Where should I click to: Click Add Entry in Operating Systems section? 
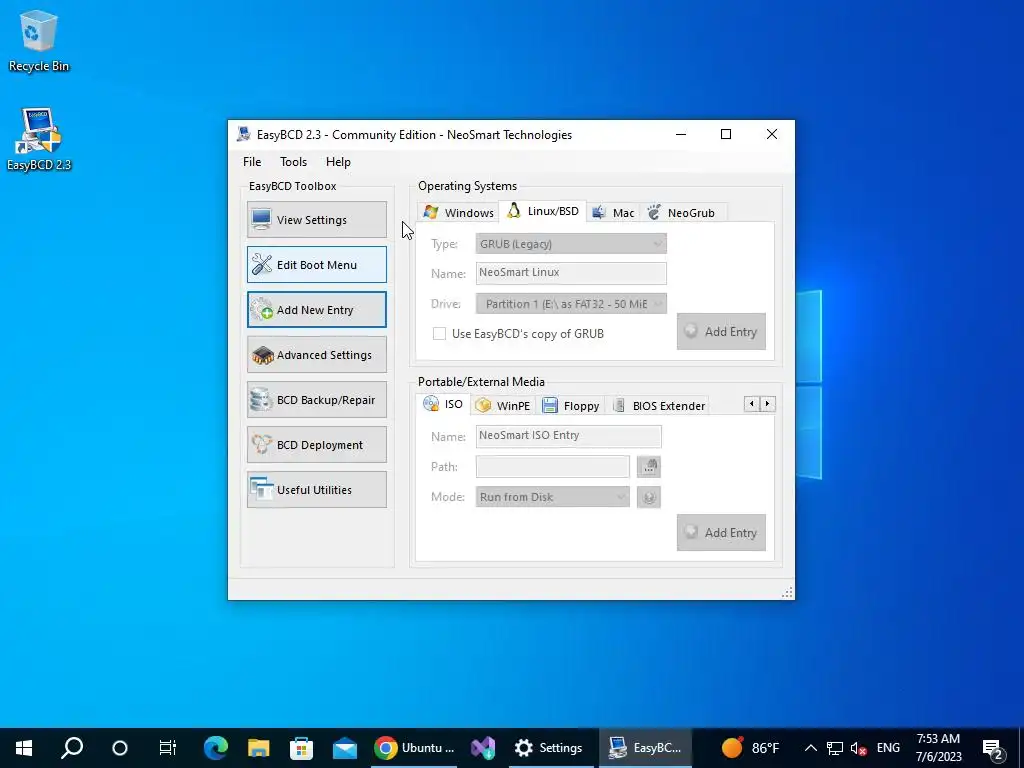[x=721, y=332]
